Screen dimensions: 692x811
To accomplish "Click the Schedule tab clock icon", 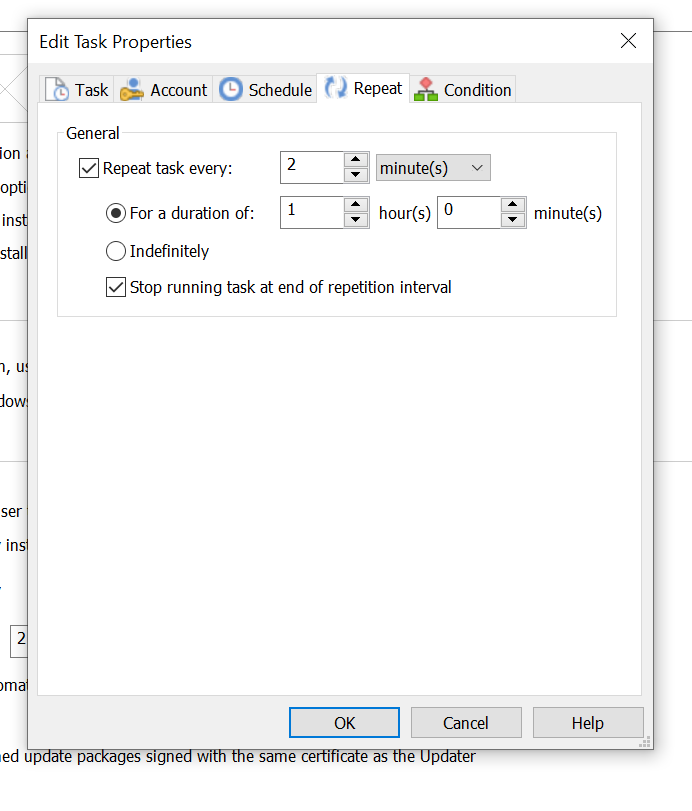I will (x=231, y=90).
